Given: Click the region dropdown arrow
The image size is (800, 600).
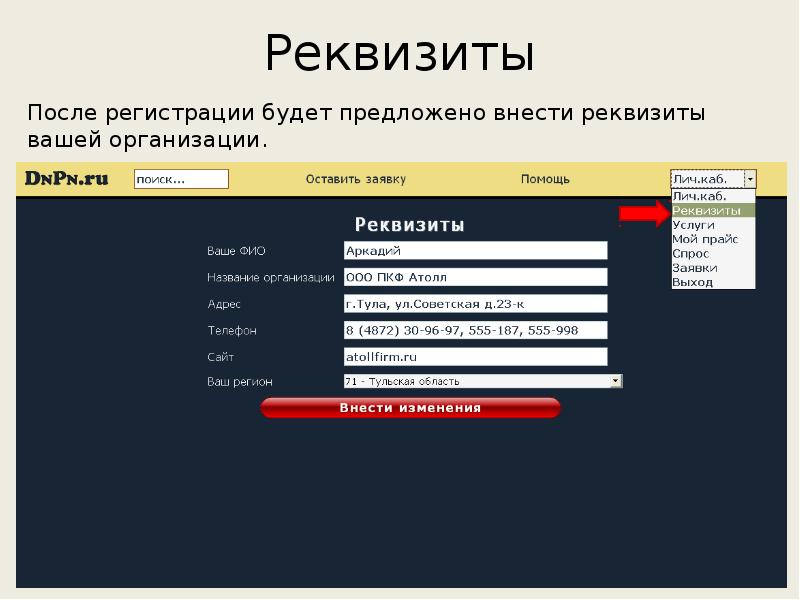Looking at the screenshot, I should coord(617,380).
